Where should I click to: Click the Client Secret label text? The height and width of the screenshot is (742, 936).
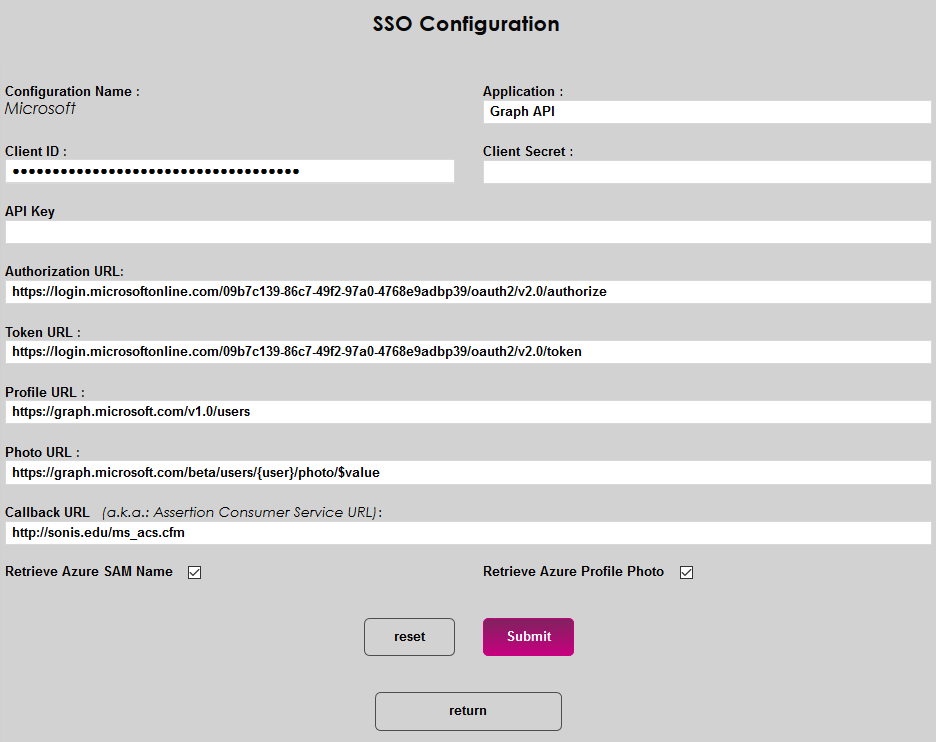[527, 152]
